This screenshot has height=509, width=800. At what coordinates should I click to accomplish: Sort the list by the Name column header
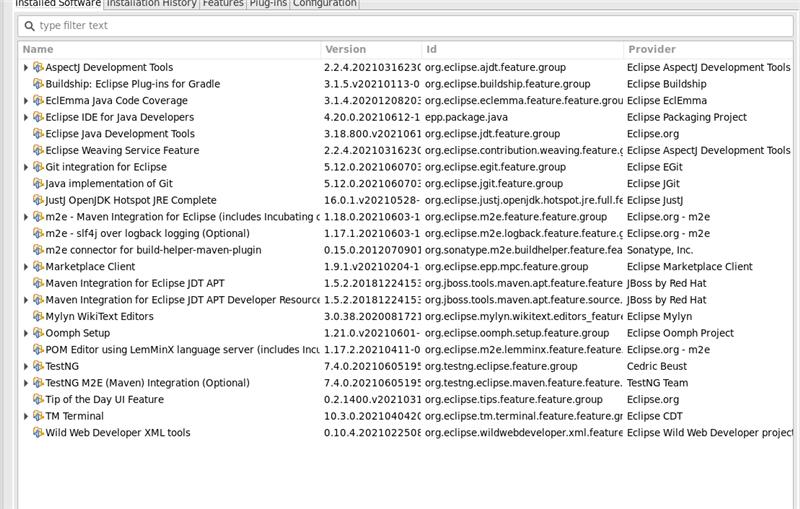(169, 49)
